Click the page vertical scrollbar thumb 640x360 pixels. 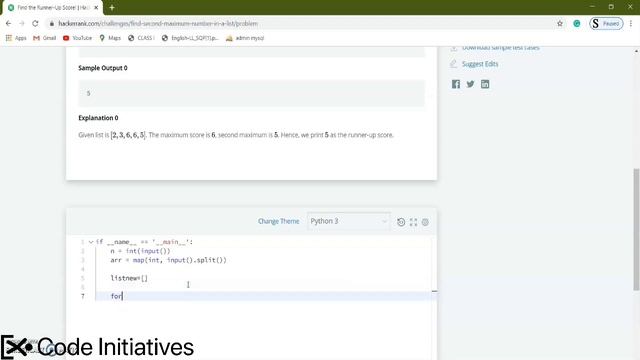point(636,229)
